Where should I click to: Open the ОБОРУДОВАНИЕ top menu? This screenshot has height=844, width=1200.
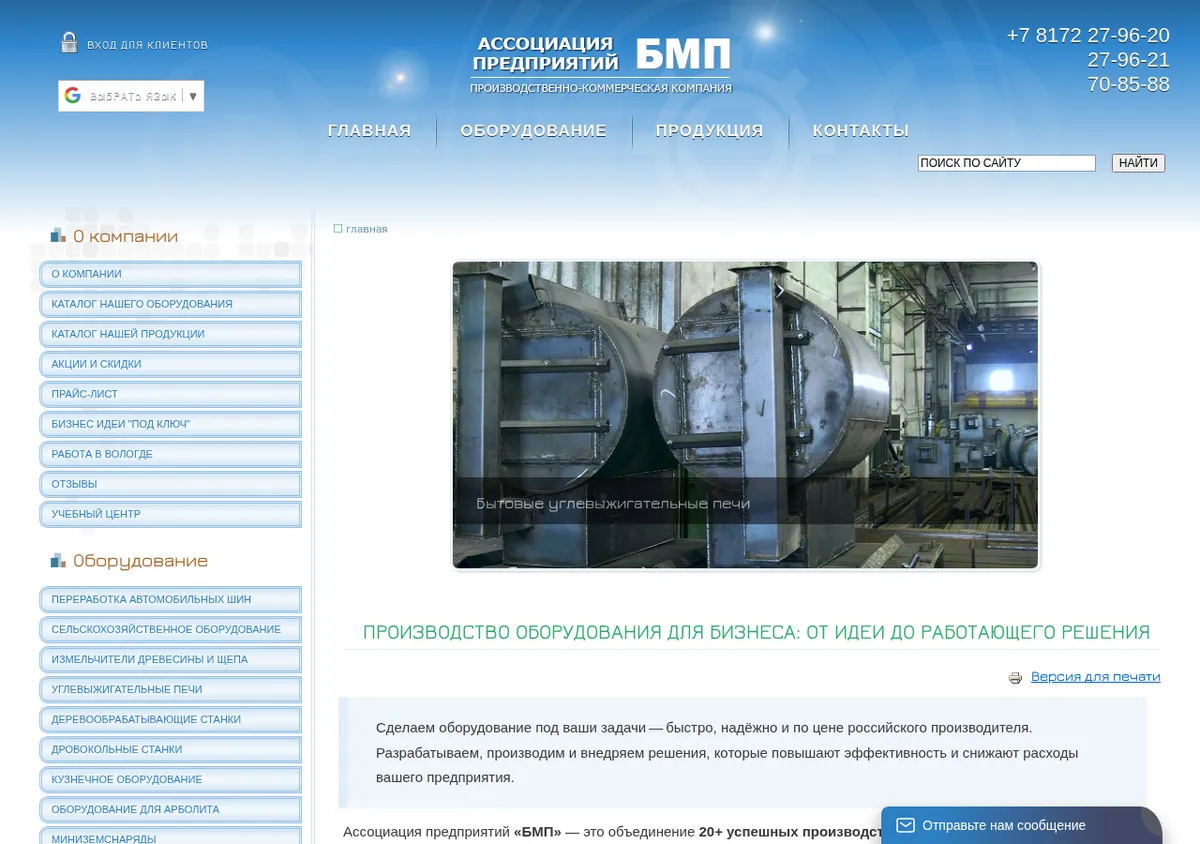[x=533, y=130]
